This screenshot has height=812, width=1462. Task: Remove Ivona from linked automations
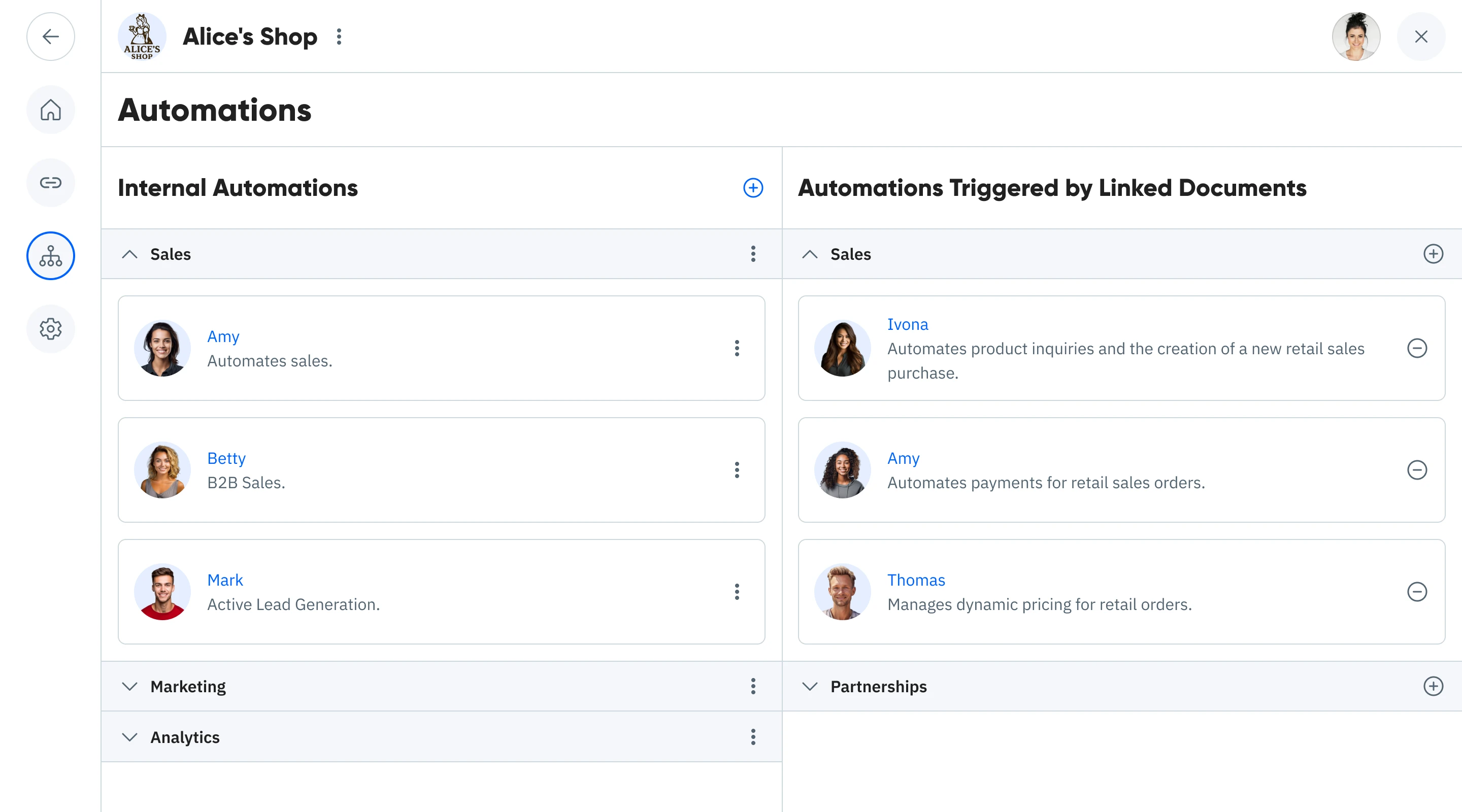pos(1417,349)
